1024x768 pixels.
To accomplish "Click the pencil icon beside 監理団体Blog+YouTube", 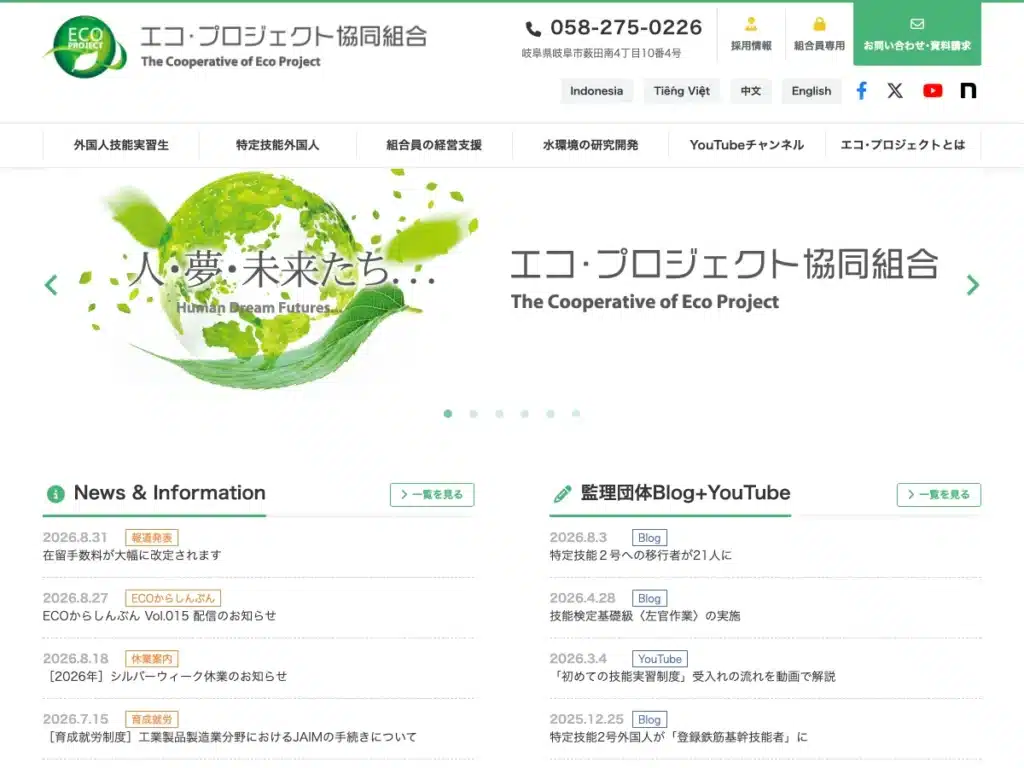I will 562,494.
